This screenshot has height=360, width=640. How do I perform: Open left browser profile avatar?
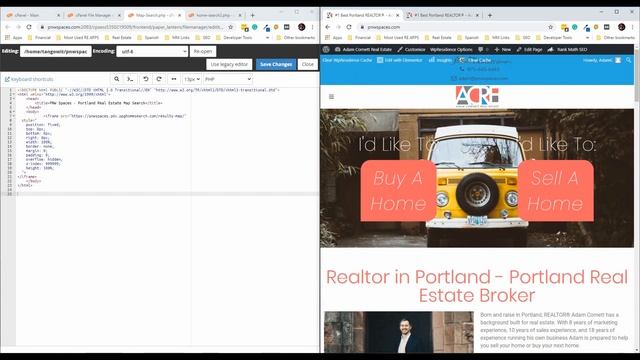coord(302,27)
